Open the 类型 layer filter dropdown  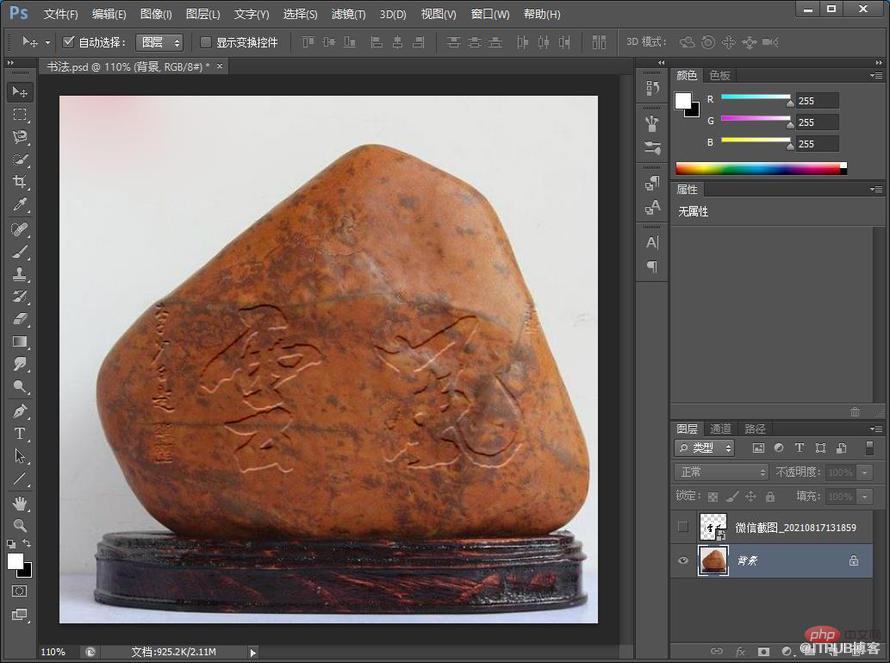pyautogui.click(x=704, y=448)
